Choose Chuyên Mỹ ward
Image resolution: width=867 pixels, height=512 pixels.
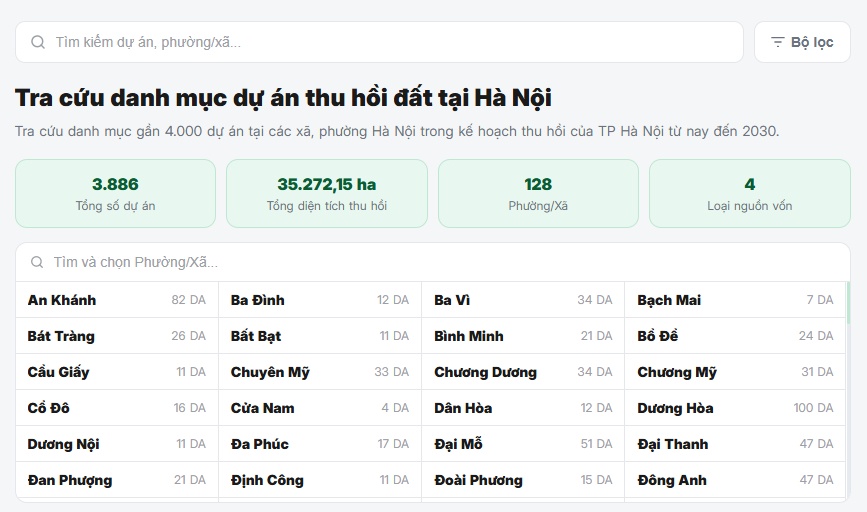(x=320, y=372)
